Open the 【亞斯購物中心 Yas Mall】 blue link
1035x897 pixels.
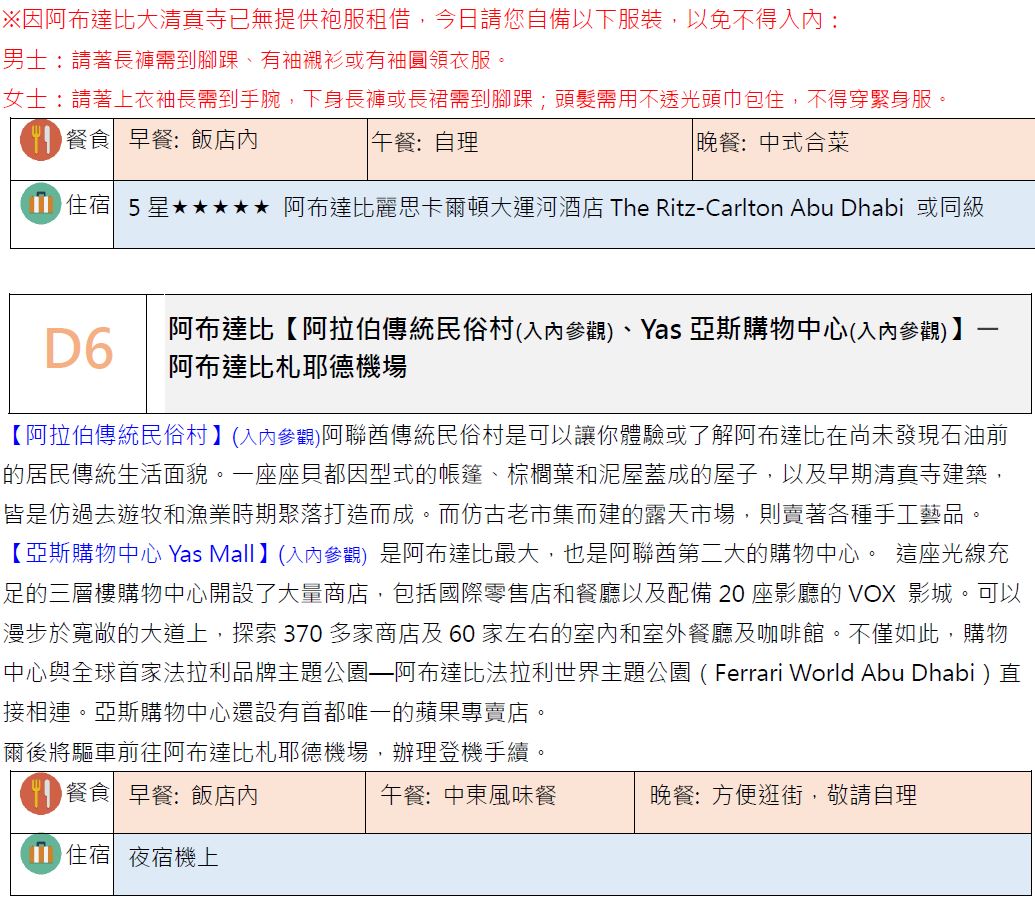pyautogui.click(x=138, y=554)
